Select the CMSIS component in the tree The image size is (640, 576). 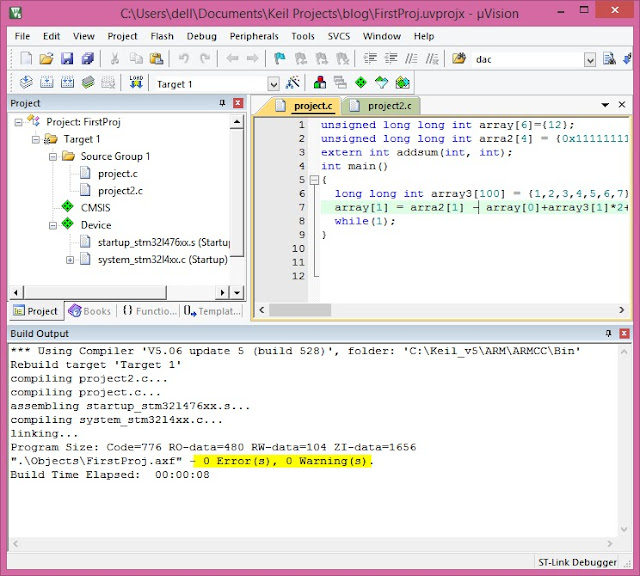click(96, 208)
